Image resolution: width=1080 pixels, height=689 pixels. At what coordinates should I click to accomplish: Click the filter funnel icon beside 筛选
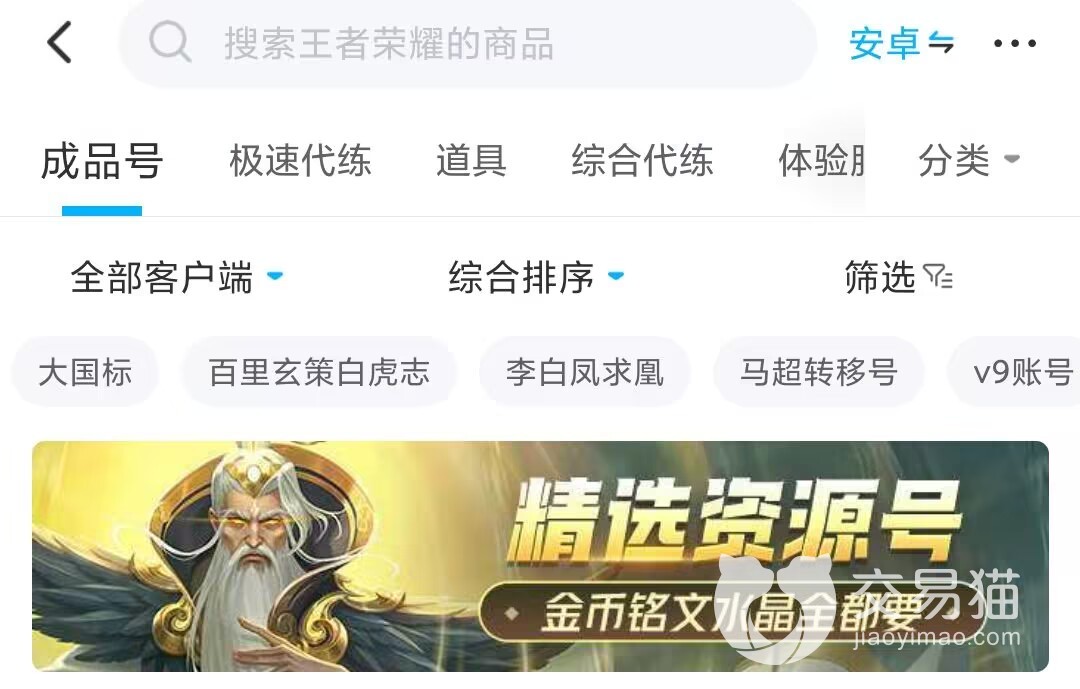(937, 276)
